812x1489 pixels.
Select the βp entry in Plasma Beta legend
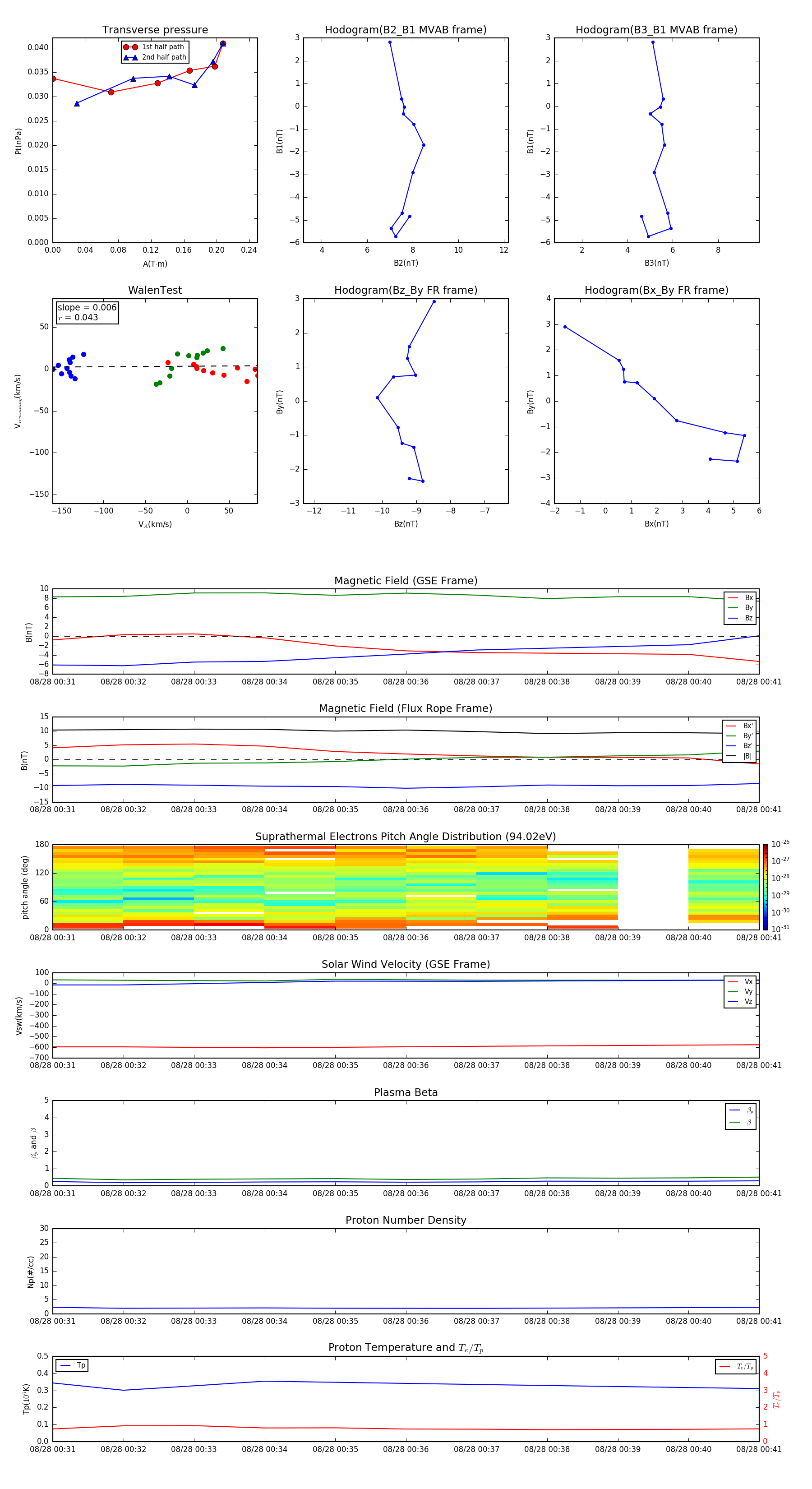741,1110
